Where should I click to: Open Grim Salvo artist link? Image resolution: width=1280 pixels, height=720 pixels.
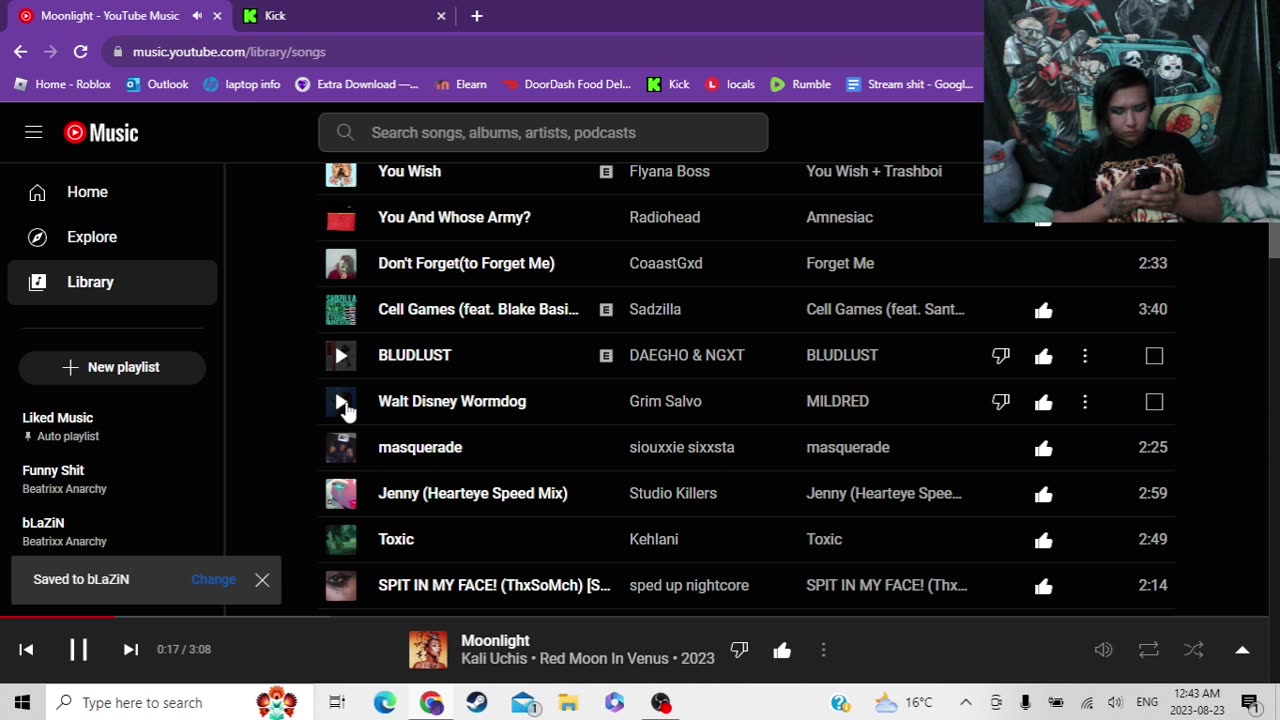665,401
